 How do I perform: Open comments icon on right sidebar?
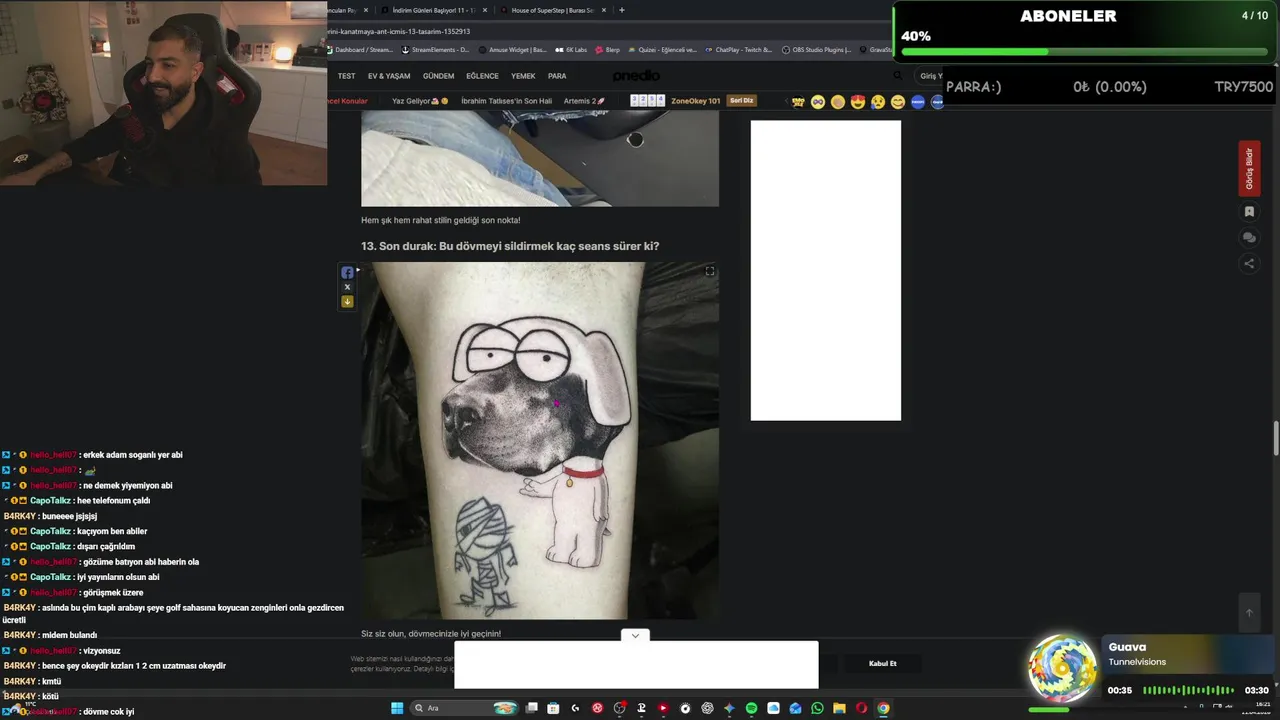tap(1249, 238)
